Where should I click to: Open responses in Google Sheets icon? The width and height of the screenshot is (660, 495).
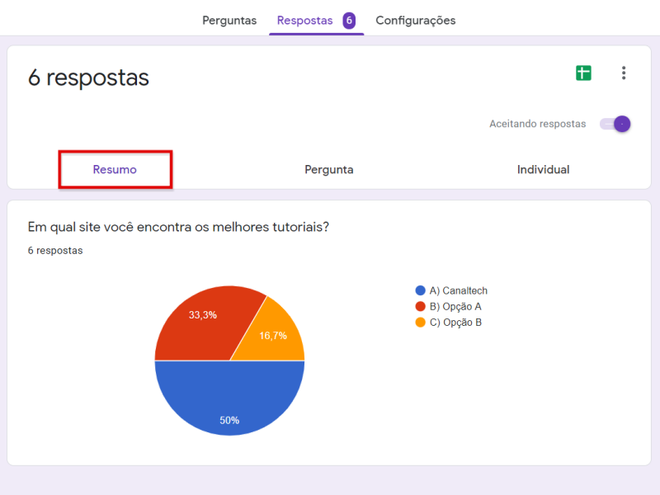583,73
